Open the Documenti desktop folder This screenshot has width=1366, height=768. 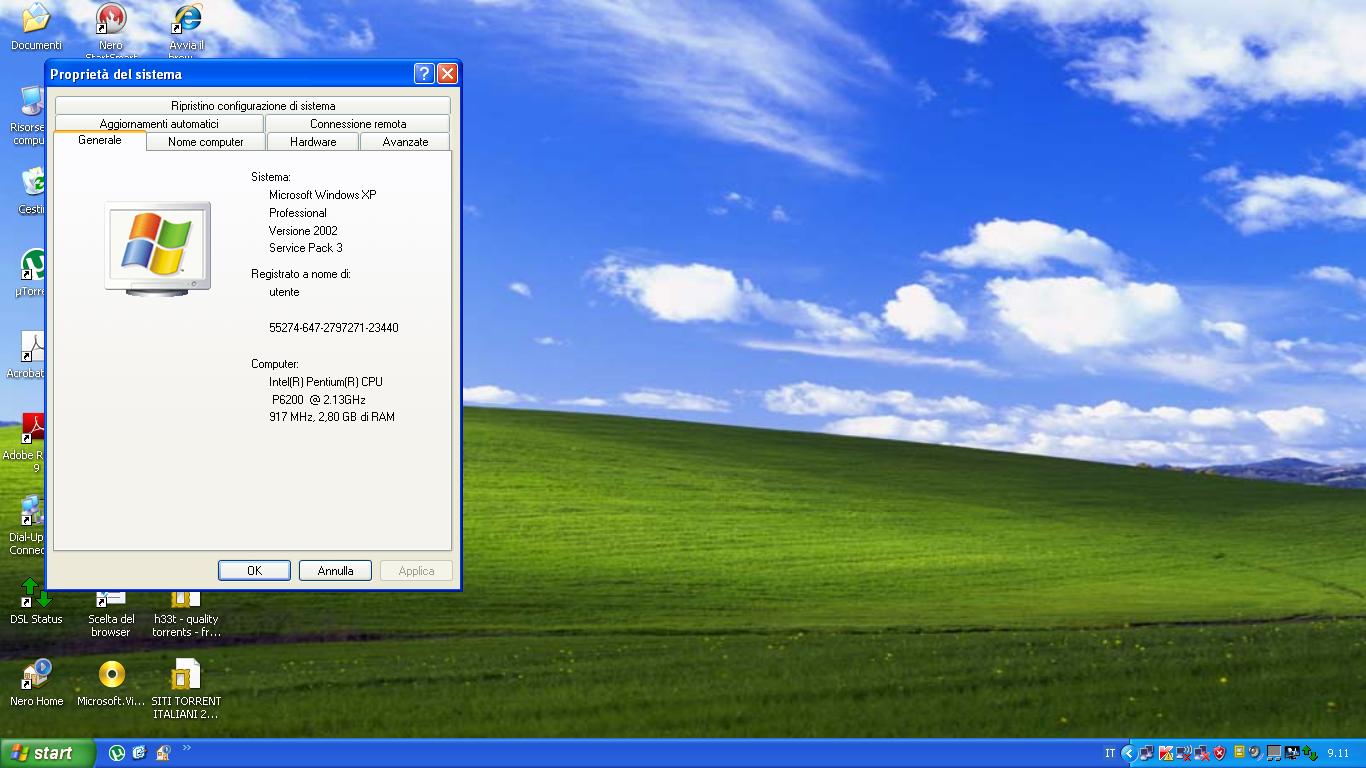pos(36,27)
